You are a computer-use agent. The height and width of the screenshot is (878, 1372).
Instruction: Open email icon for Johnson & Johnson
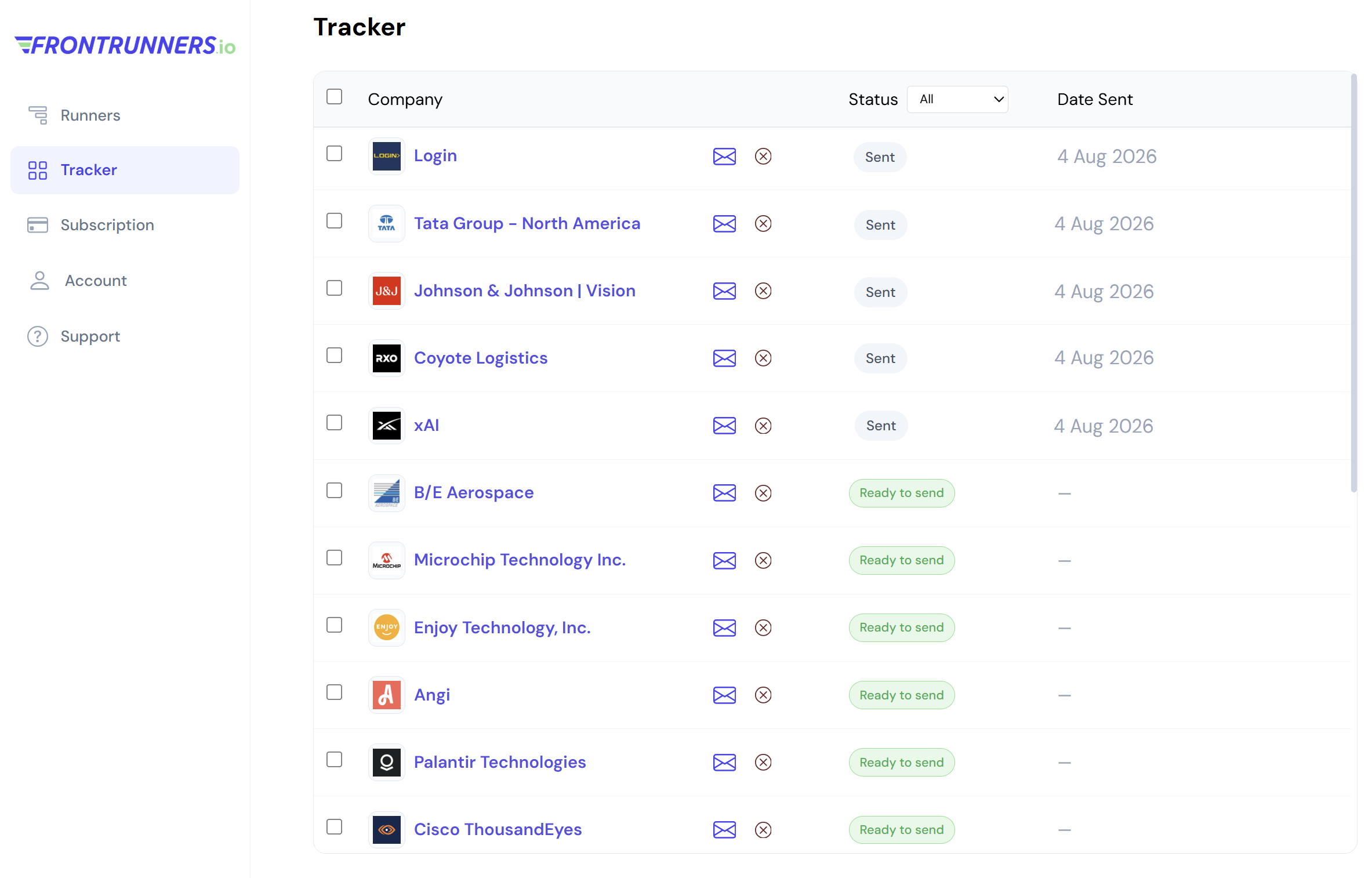(724, 291)
